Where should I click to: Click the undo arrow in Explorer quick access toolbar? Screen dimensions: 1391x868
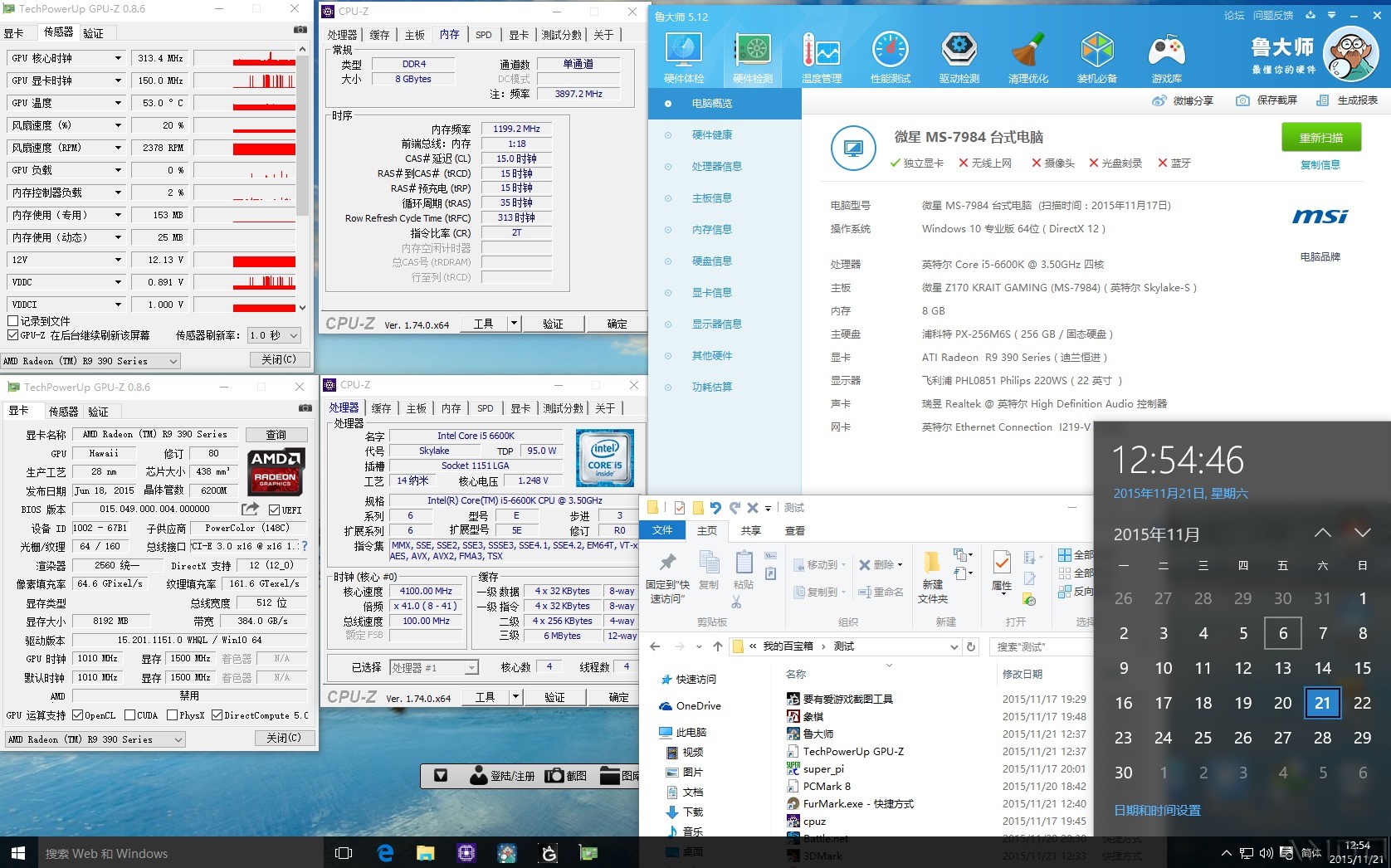pyautogui.click(x=715, y=508)
